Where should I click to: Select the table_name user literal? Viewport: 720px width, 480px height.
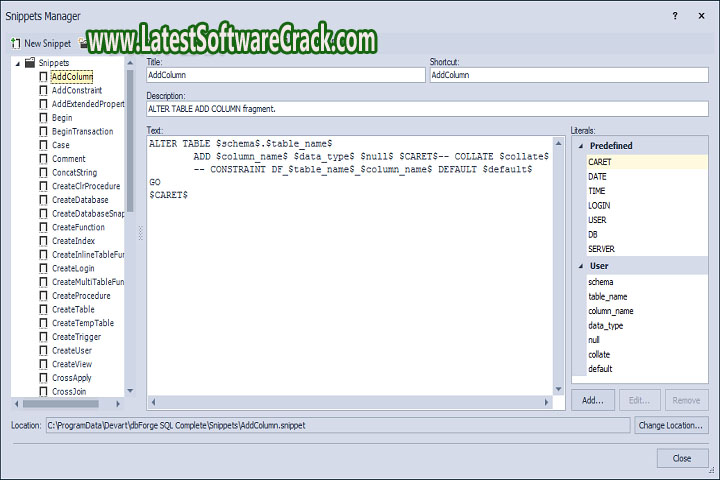pyautogui.click(x=610, y=297)
